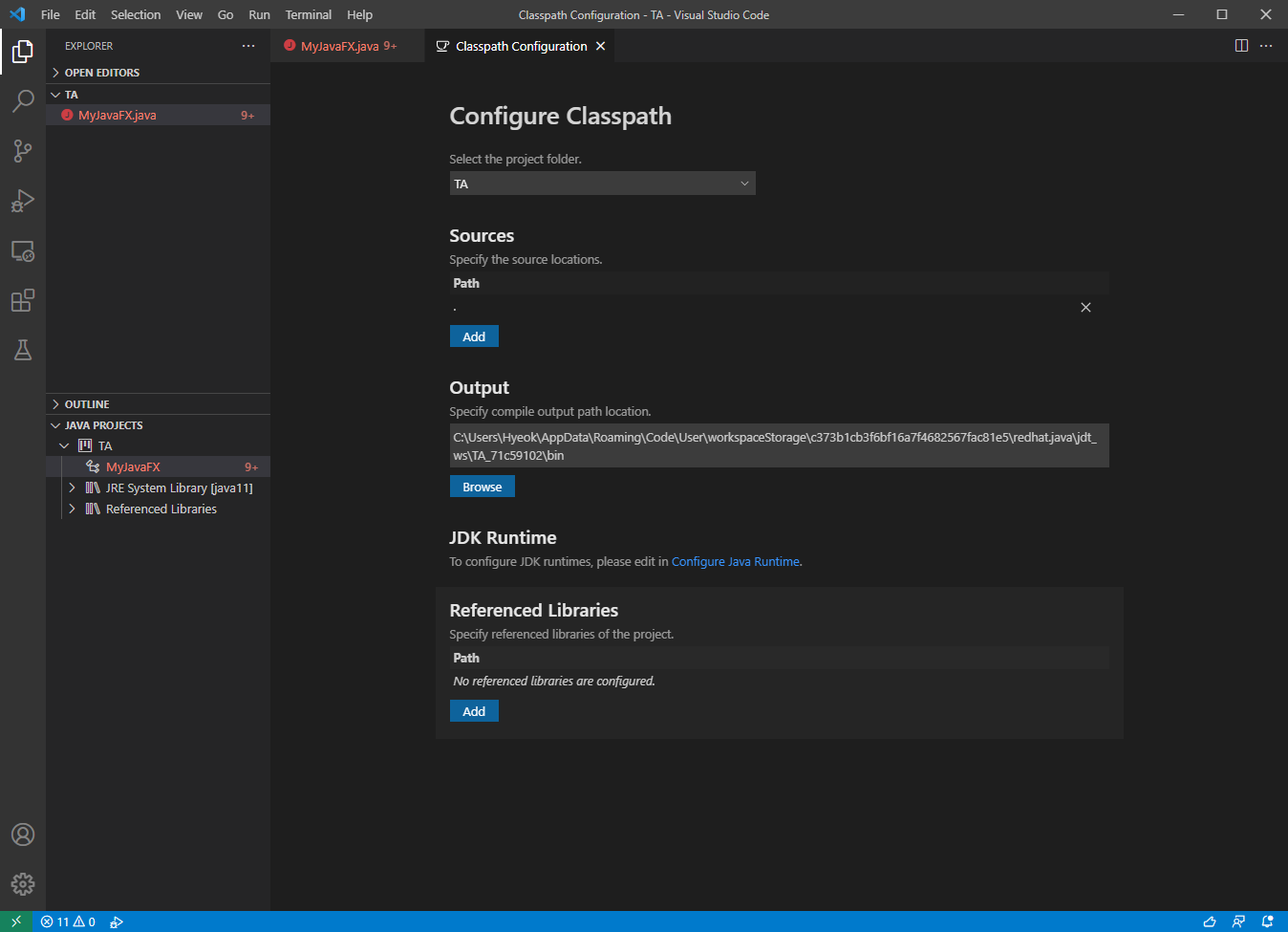Open the View menu
This screenshot has height=932, width=1288.
click(189, 14)
